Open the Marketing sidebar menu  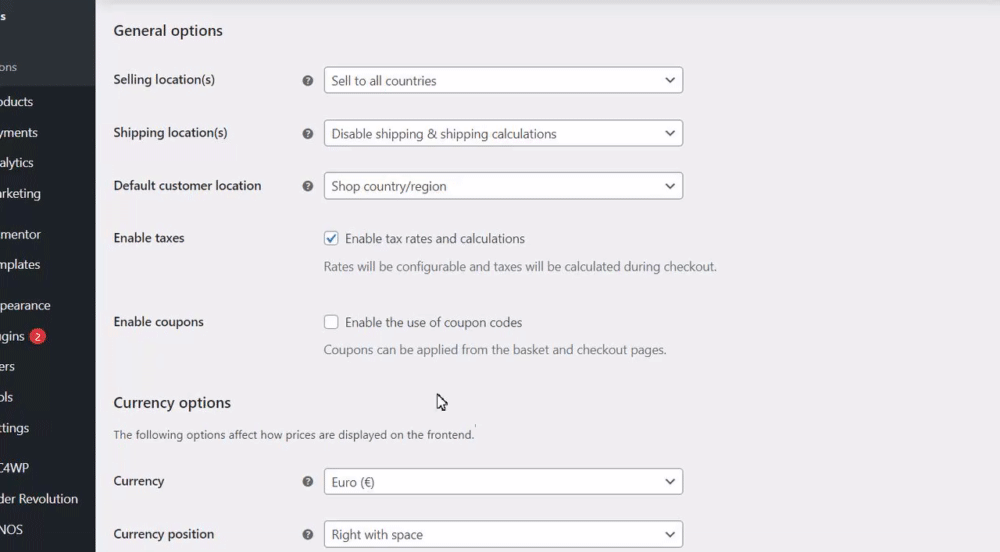tap(20, 194)
